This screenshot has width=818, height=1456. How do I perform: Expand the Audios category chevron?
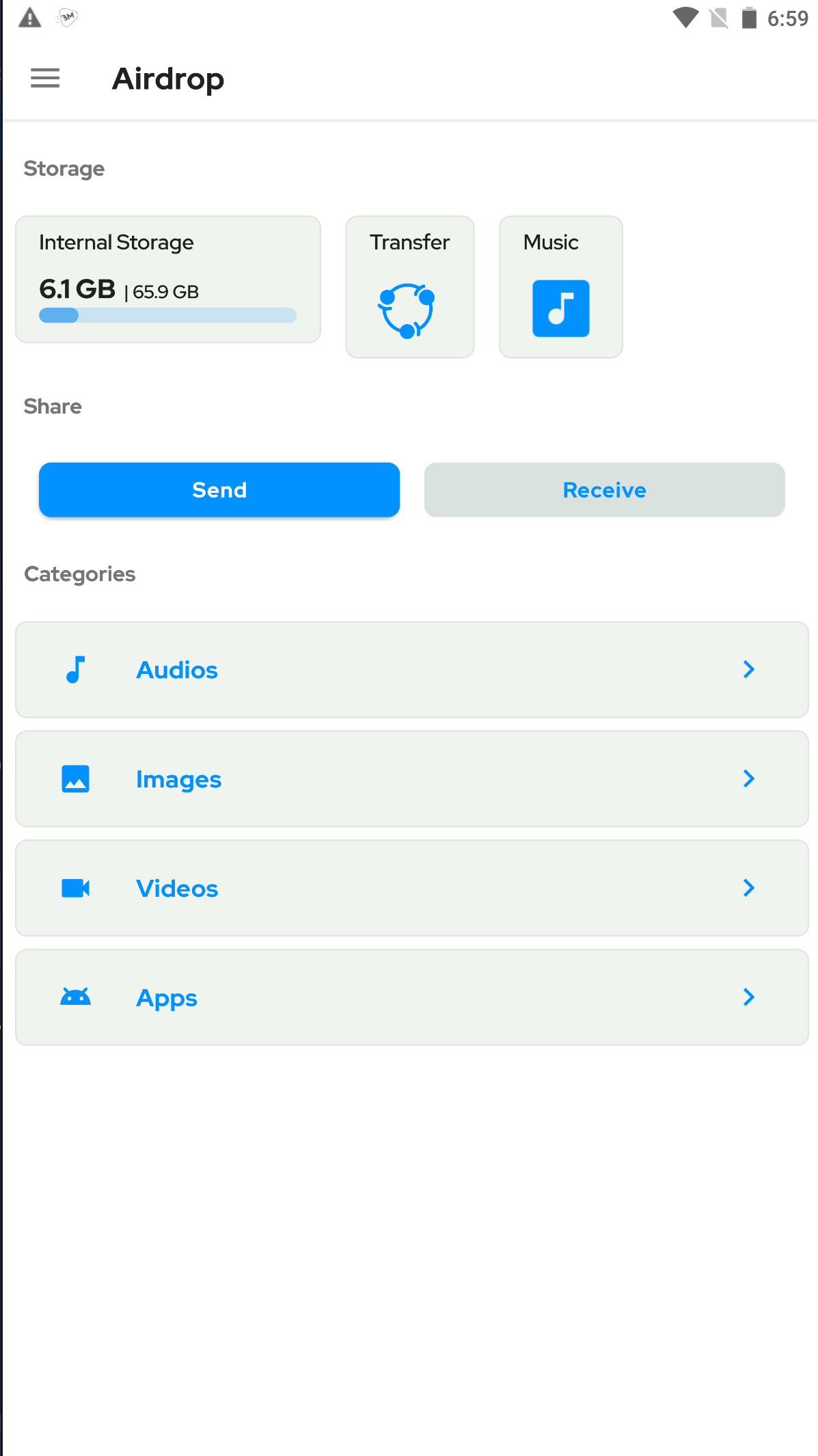click(749, 670)
